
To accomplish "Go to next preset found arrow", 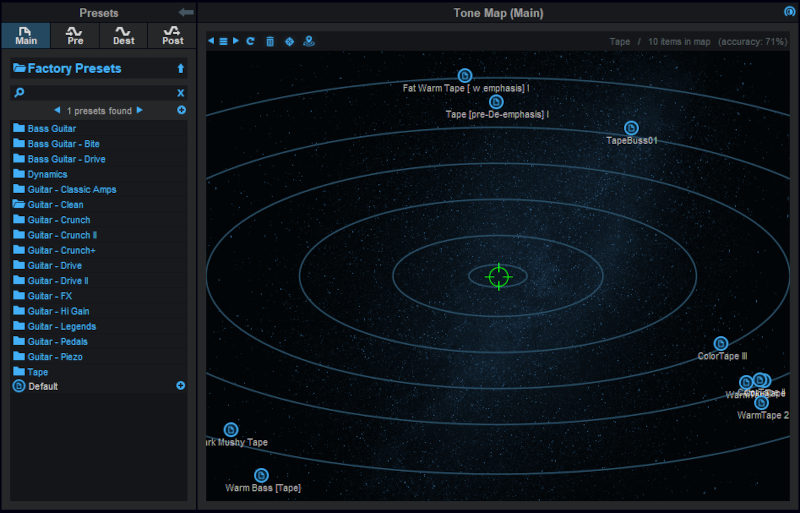I will pyautogui.click(x=139, y=110).
